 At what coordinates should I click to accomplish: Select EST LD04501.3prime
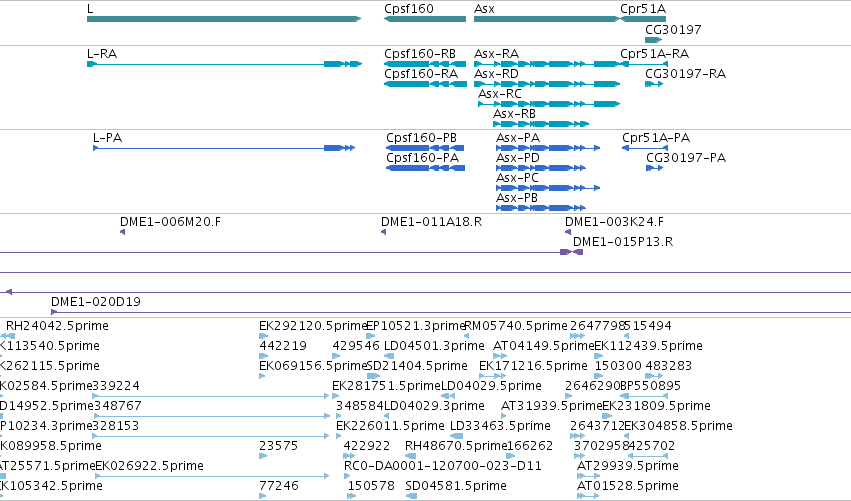tap(434, 346)
